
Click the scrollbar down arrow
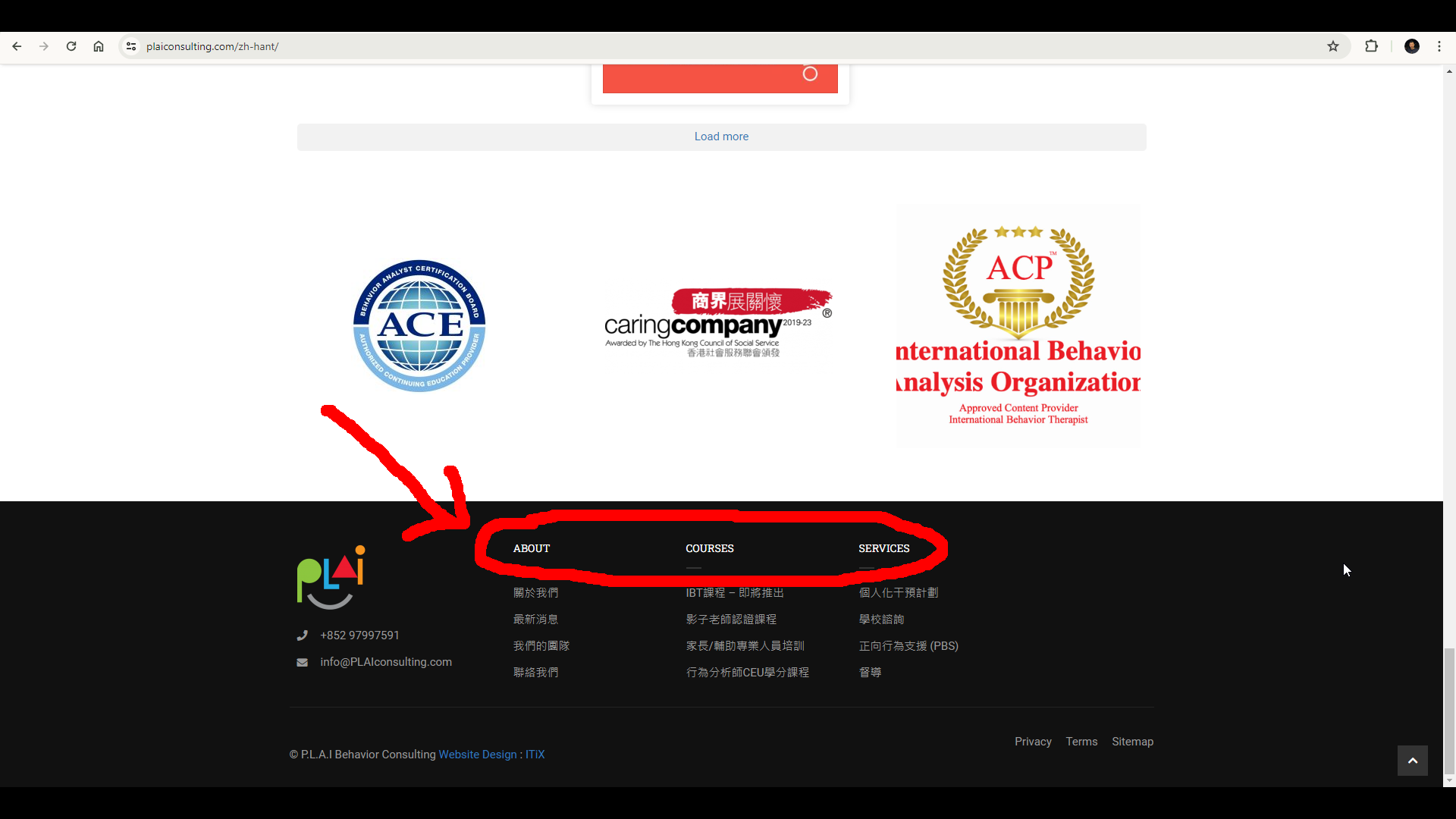coord(1449,780)
